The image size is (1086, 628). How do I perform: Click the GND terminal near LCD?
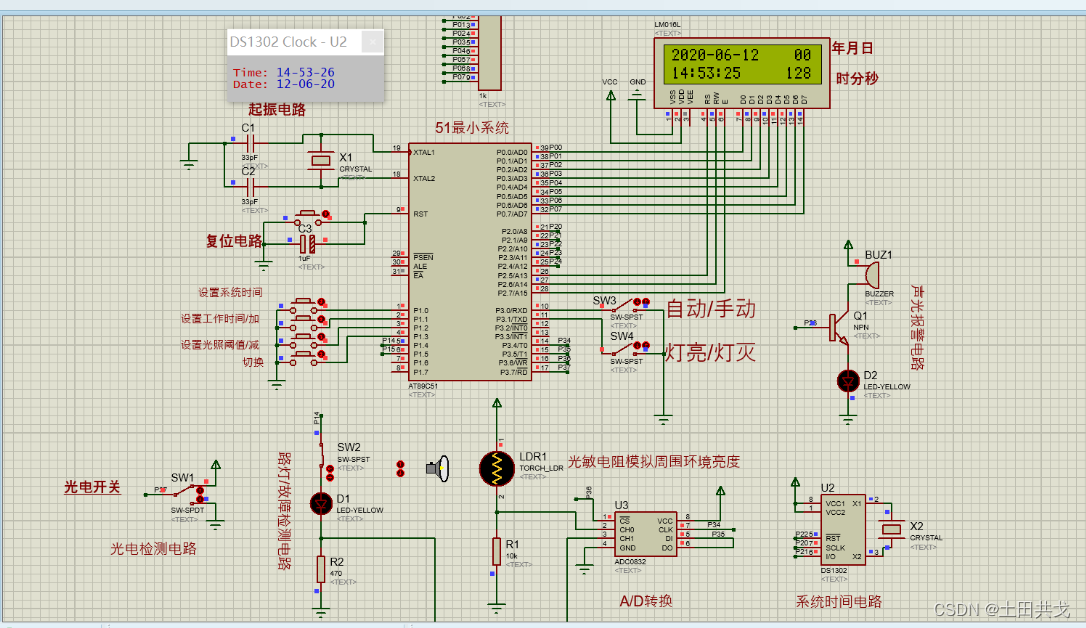(x=638, y=95)
